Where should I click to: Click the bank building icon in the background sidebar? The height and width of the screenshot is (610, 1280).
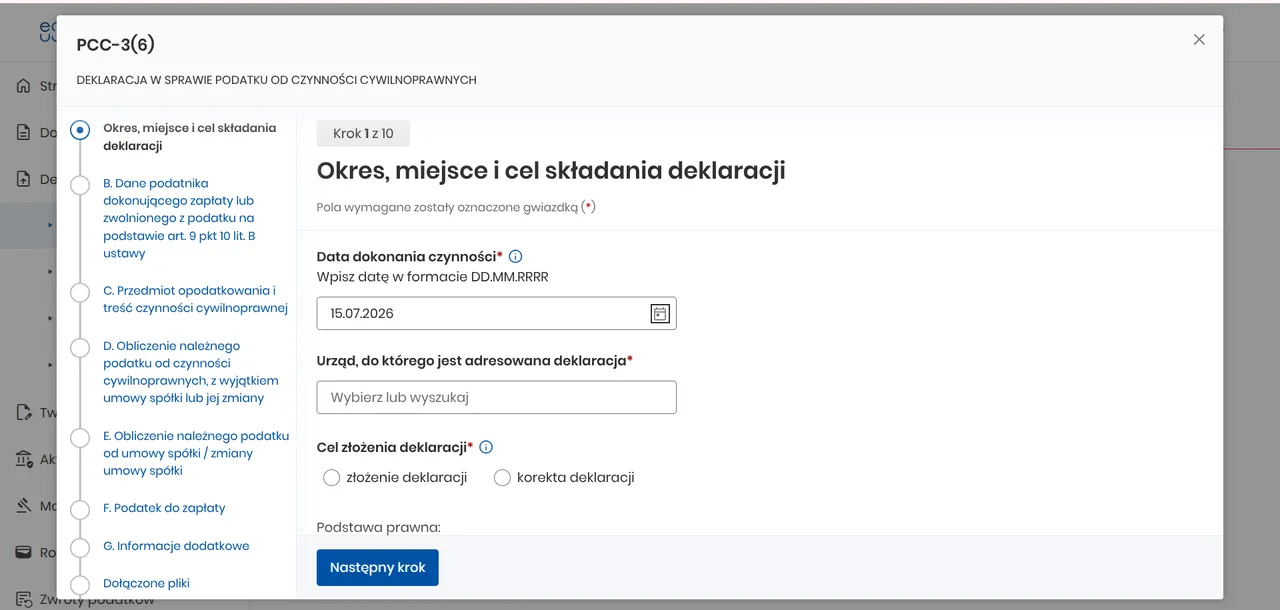pyautogui.click(x=23, y=459)
